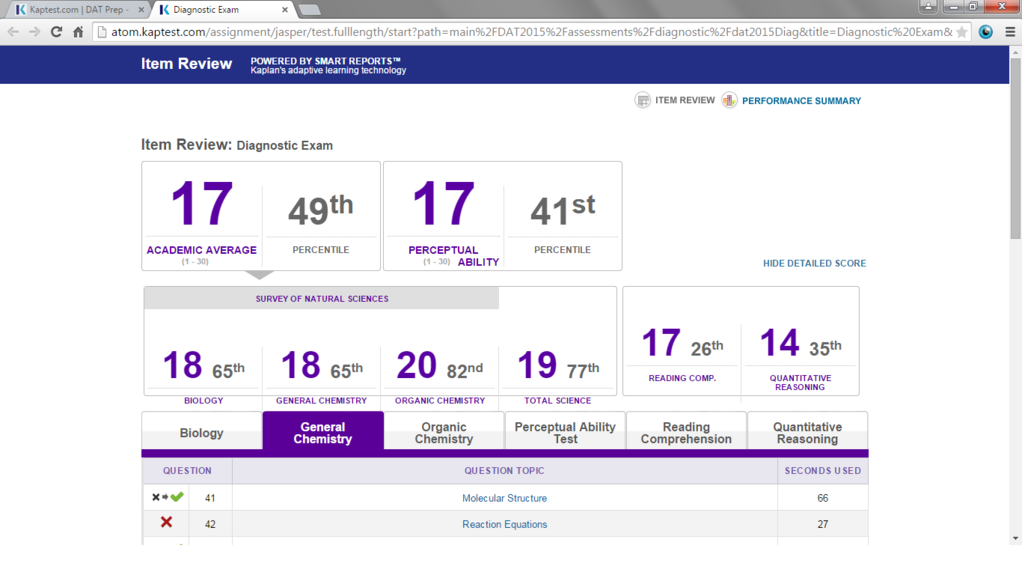The width and height of the screenshot is (1022, 572).
Task: Open the Molecular Structure question link
Action: tap(504, 498)
